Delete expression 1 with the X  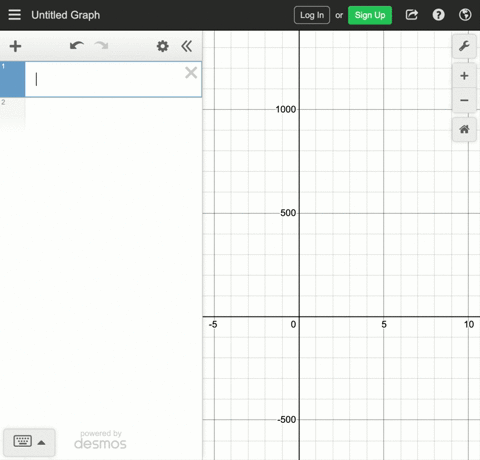pyautogui.click(x=191, y=73)
